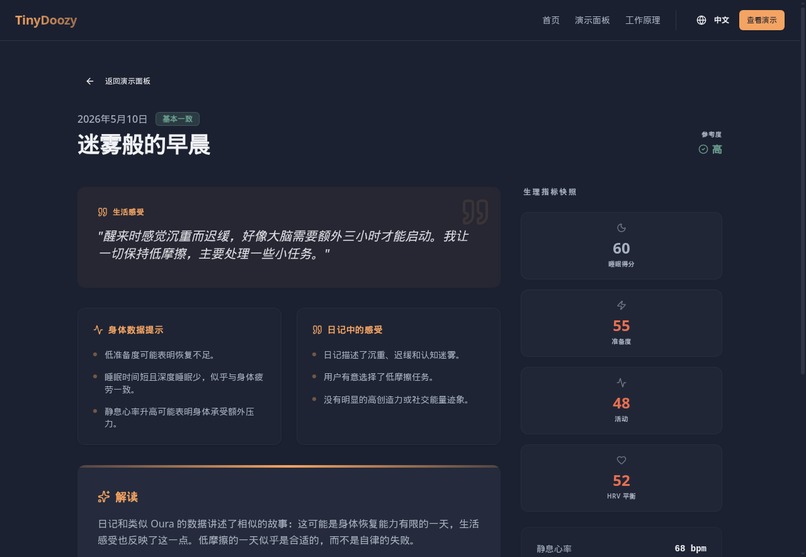Click the 参考度 label
Image resolution: width=806 pixels, height=557 pixels.
coord(711,135)
